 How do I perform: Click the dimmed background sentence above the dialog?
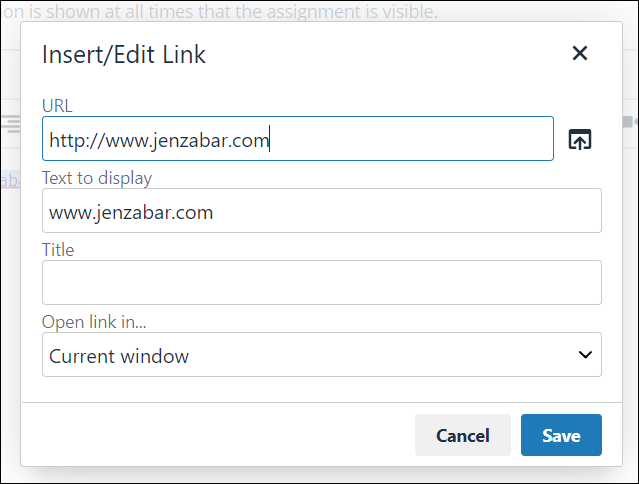tap(220, 11)
